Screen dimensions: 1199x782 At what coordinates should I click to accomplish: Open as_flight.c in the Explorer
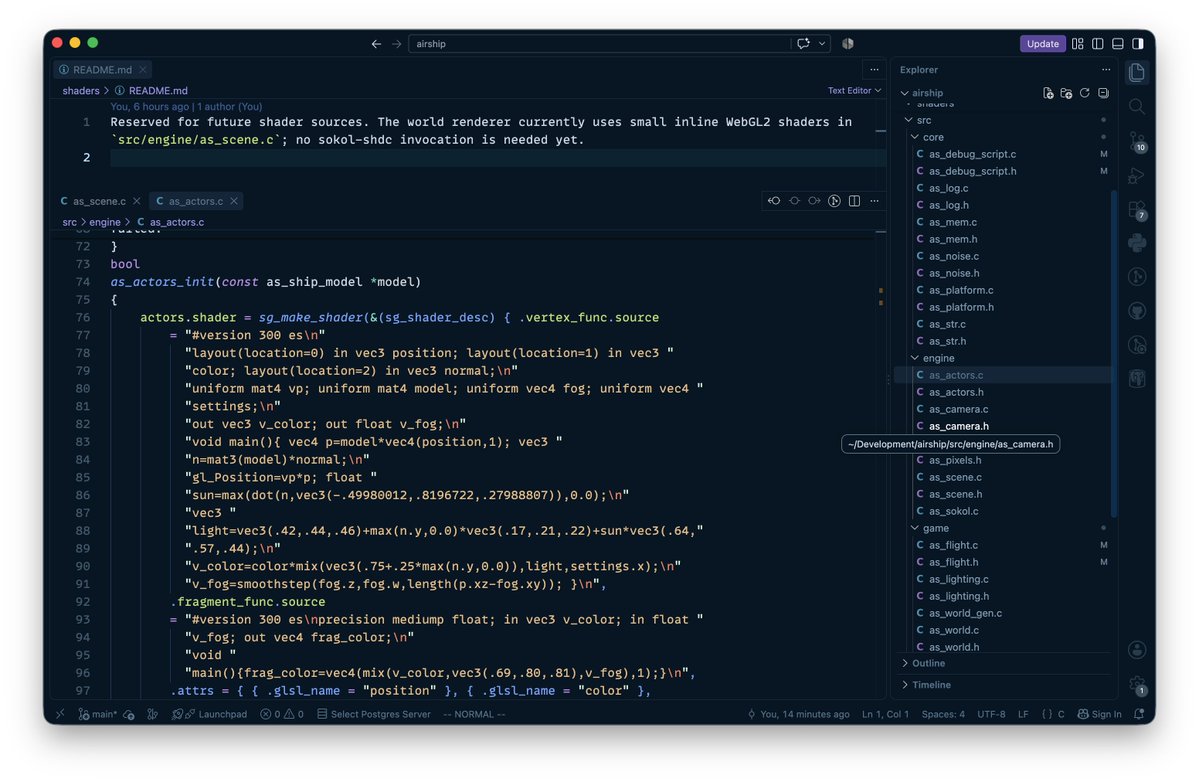(953, 545)
